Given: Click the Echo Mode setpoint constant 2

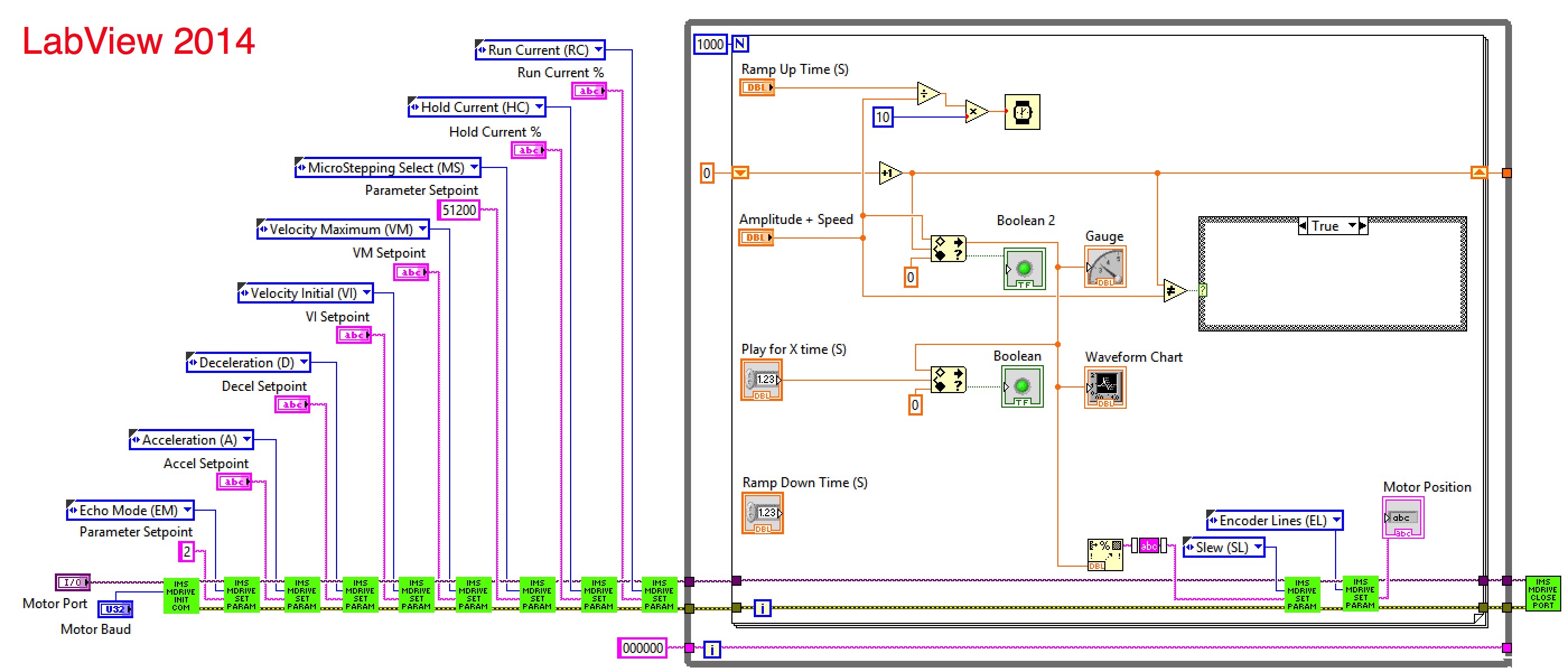Looking at the screenshot, I should coord(186,552).
